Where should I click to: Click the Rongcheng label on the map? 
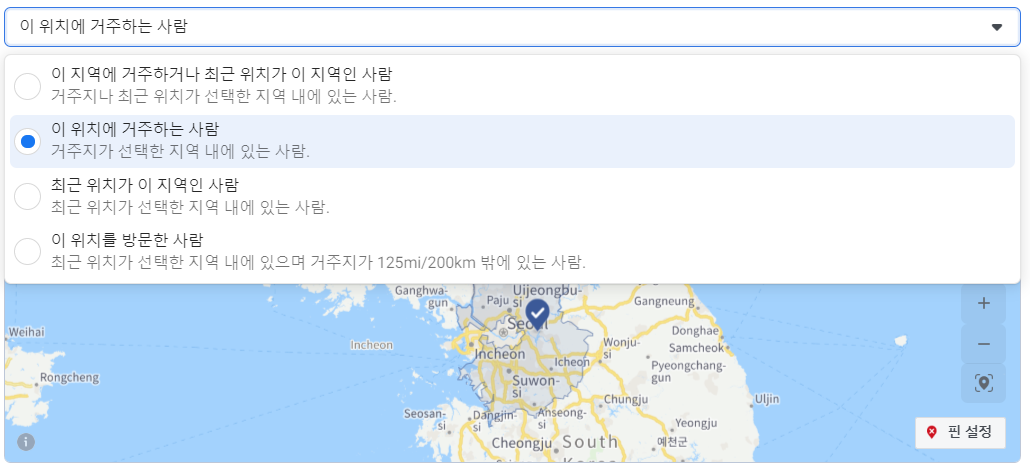pyautogui.click(x=69, y=377)
